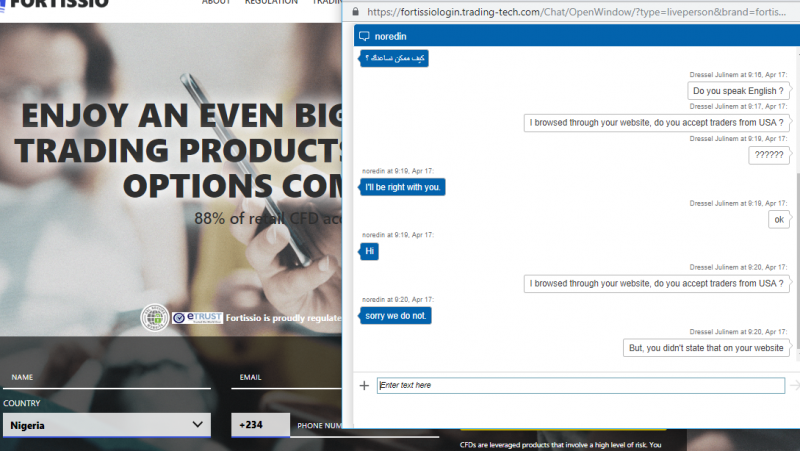This screenshot has width=800, height=451.
Task: Click the send arrow next to the text box
Action: [795, 385]
